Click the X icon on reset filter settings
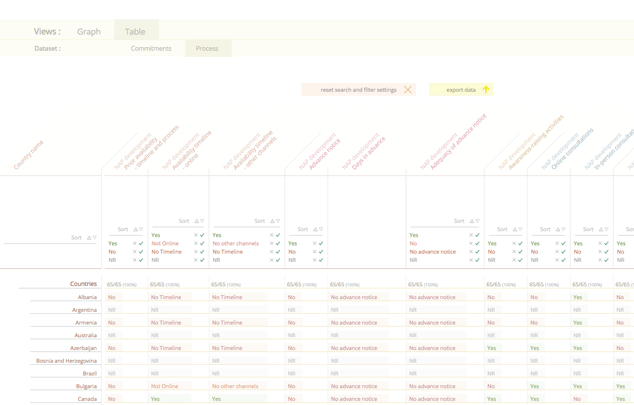 [408, 90]
